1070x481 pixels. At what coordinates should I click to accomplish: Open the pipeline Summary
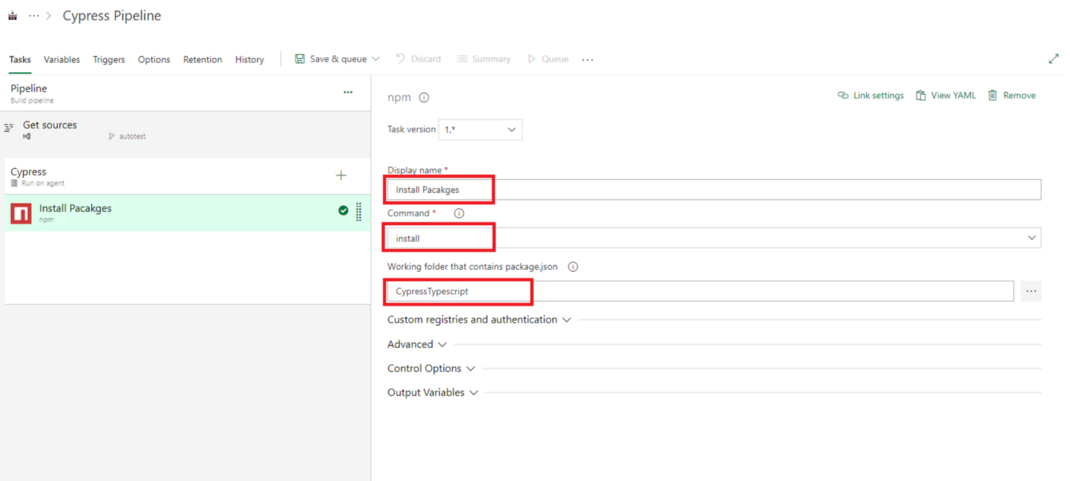tap(483, 59)
